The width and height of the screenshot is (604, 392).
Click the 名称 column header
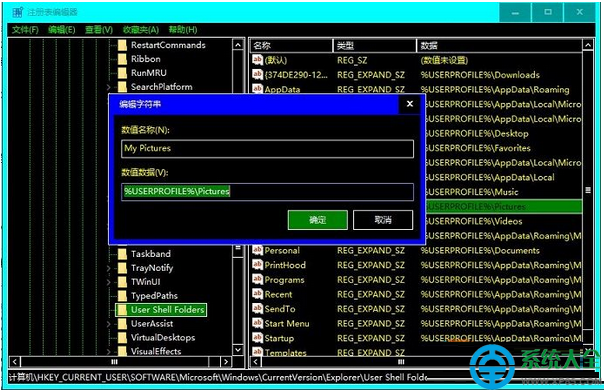[x=291, y=46]
